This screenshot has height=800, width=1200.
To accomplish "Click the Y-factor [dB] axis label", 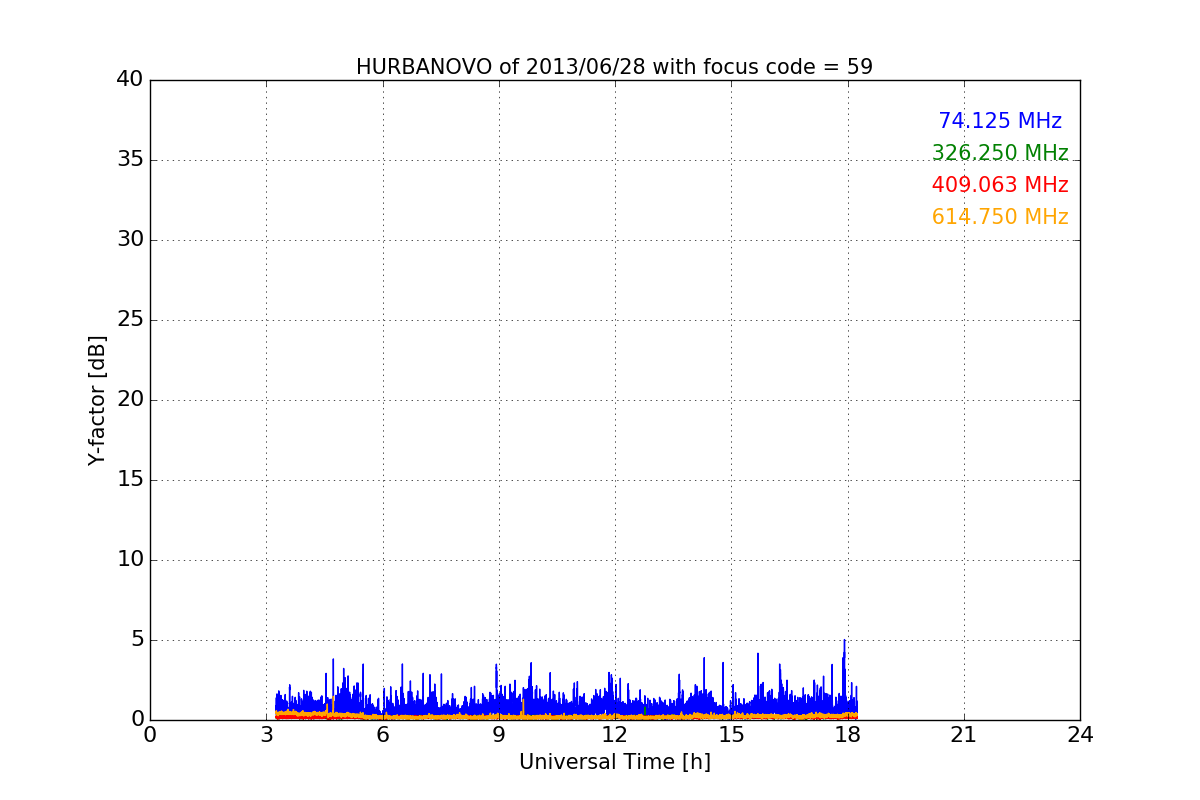I will pos(97,400).
